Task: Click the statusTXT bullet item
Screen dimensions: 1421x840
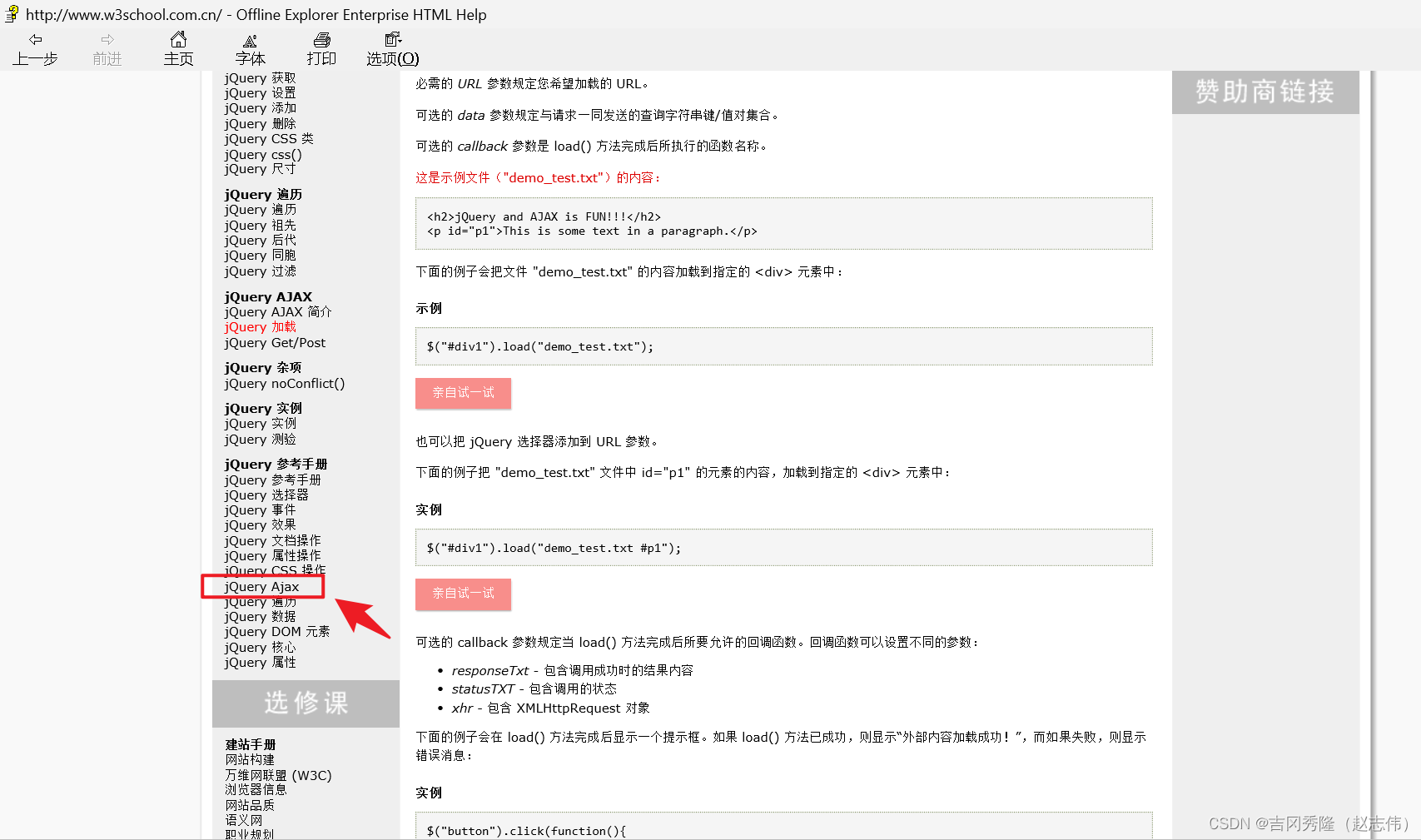Action: 534,689
